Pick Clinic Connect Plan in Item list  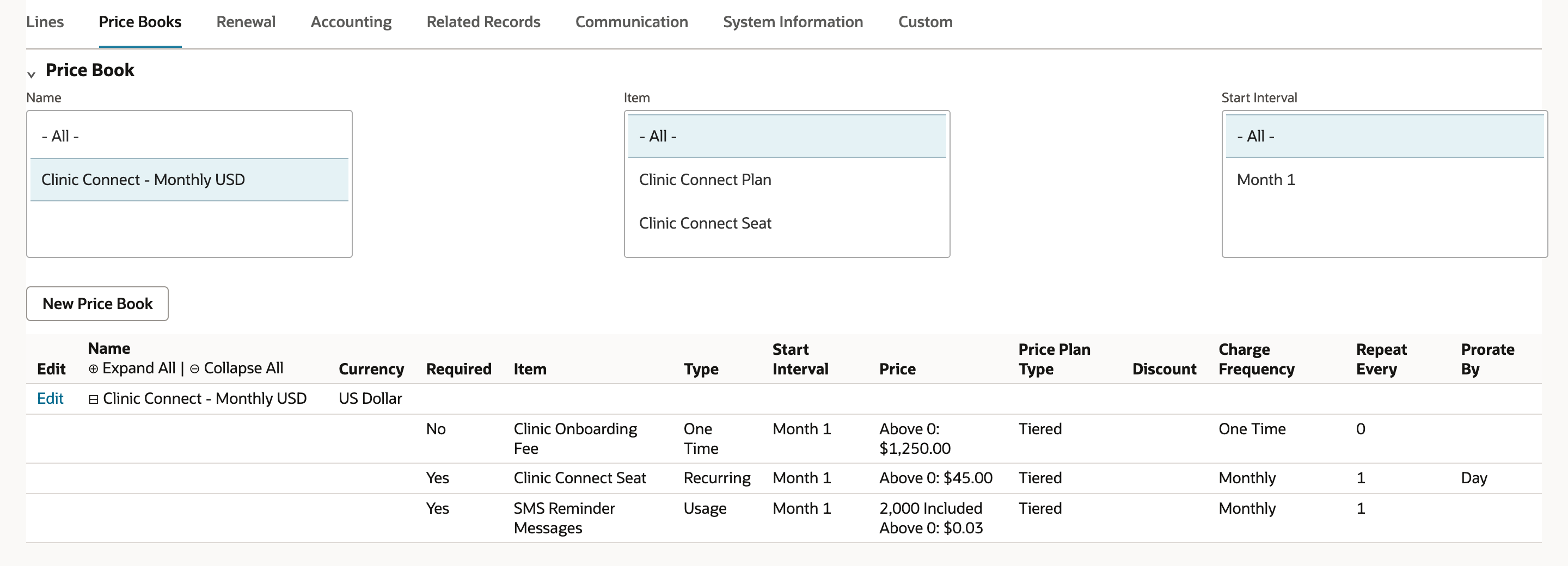point(787,180)
